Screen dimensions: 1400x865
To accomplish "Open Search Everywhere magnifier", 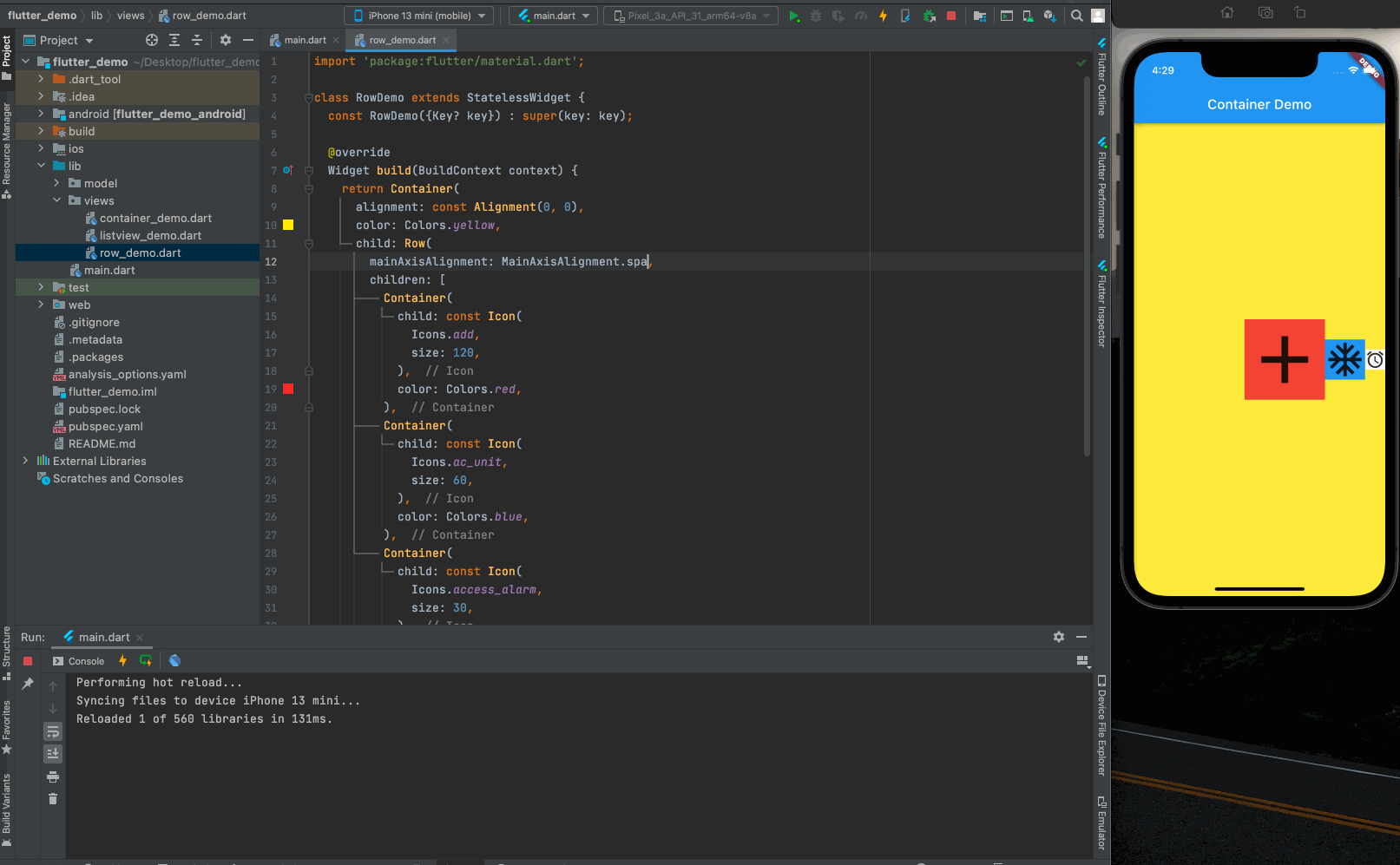I will pos(1077,16).
